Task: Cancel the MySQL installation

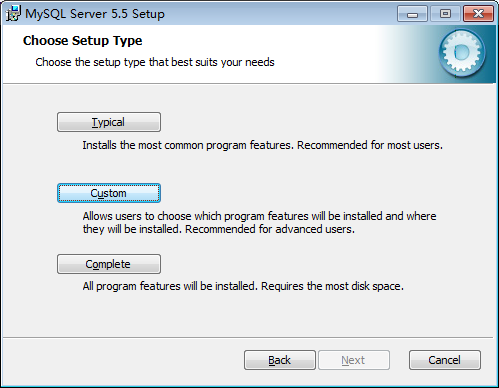Action: pyautogui.click(x=445, y=360)
